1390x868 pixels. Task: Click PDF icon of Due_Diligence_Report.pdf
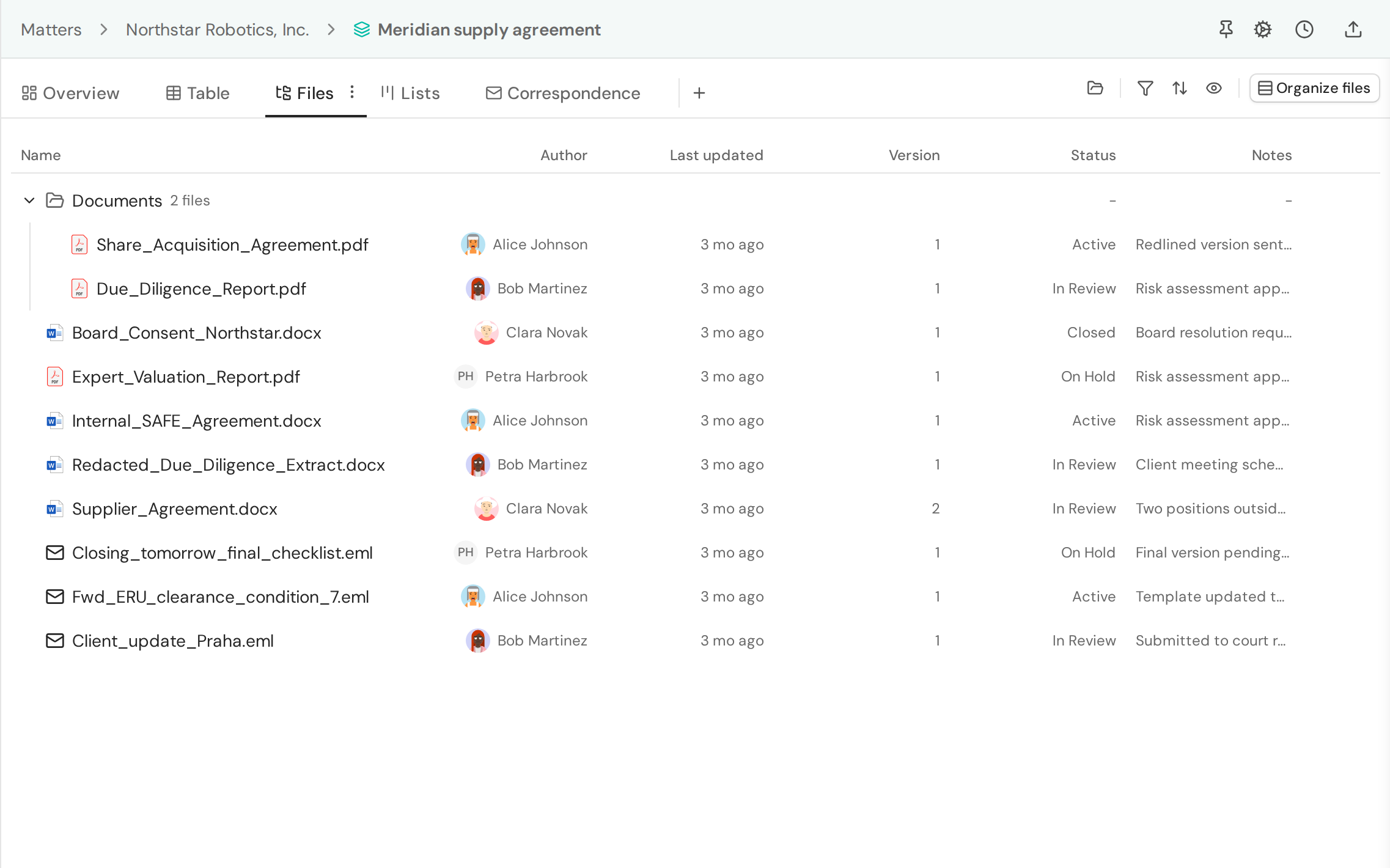(79, 289)
